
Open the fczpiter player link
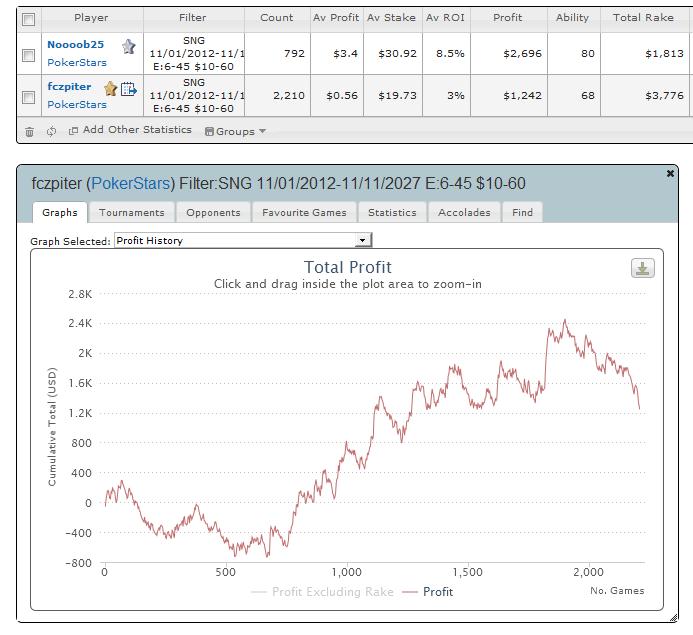(69, 87)
